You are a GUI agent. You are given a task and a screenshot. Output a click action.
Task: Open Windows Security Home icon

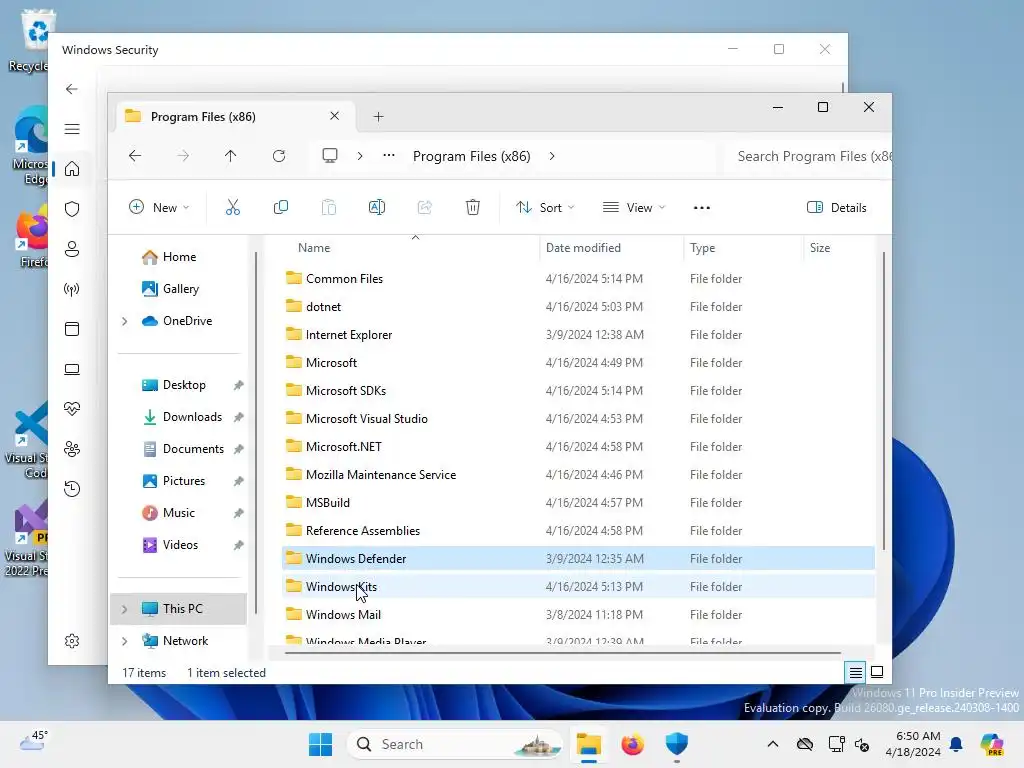point(72,169)
